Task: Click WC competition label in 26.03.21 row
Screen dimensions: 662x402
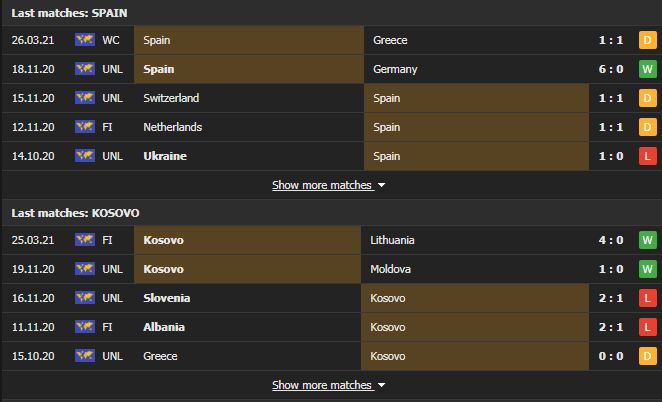Action: 111,40
